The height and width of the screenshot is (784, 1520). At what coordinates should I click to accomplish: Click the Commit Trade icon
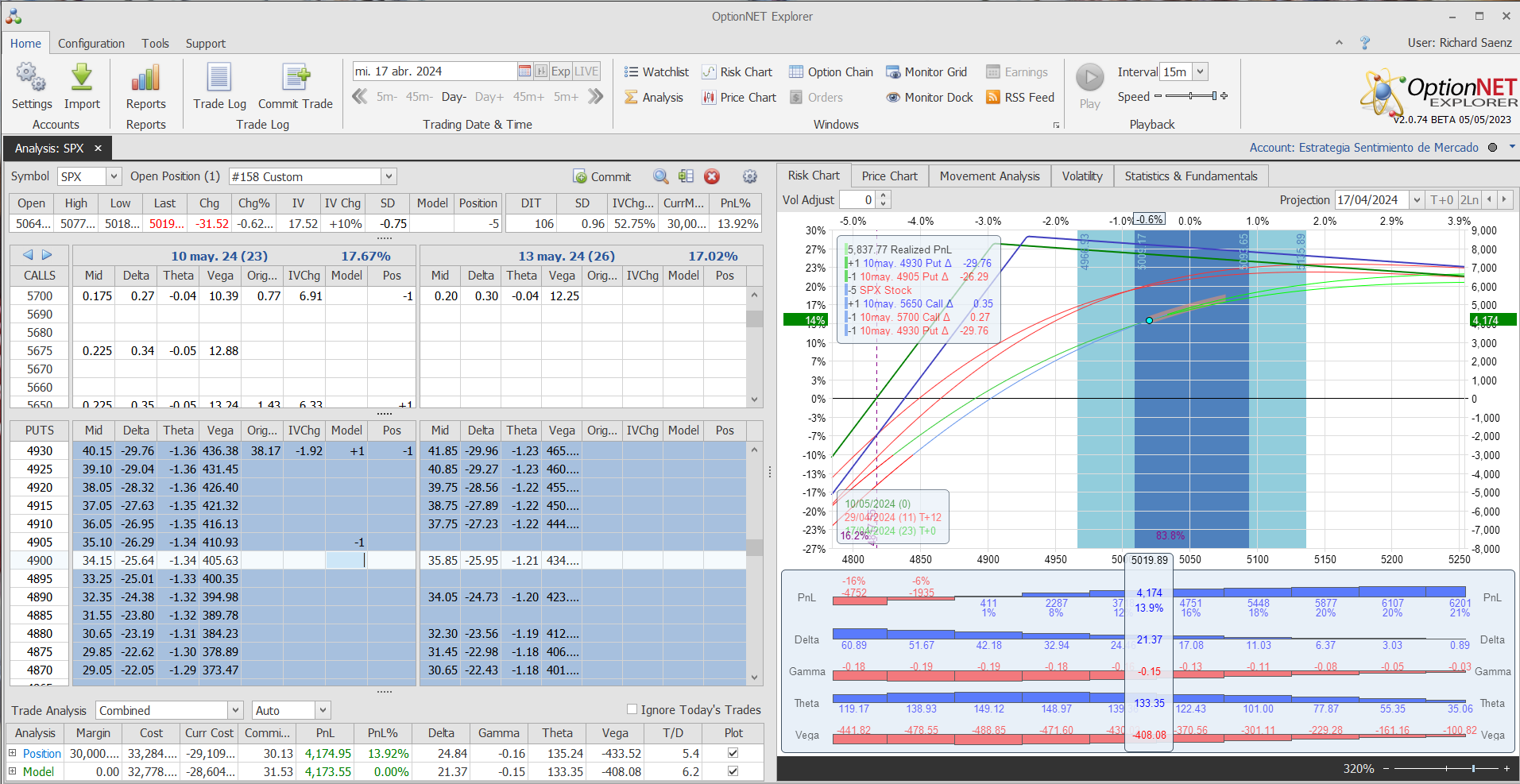296,78
